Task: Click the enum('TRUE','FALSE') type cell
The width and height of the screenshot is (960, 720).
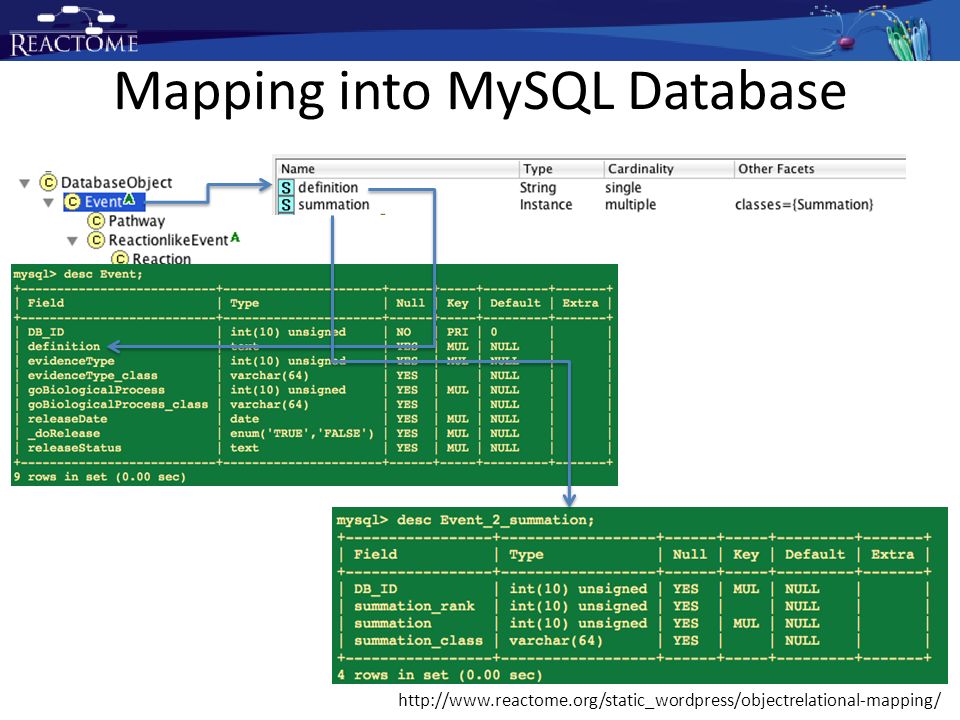Action: 301,433
